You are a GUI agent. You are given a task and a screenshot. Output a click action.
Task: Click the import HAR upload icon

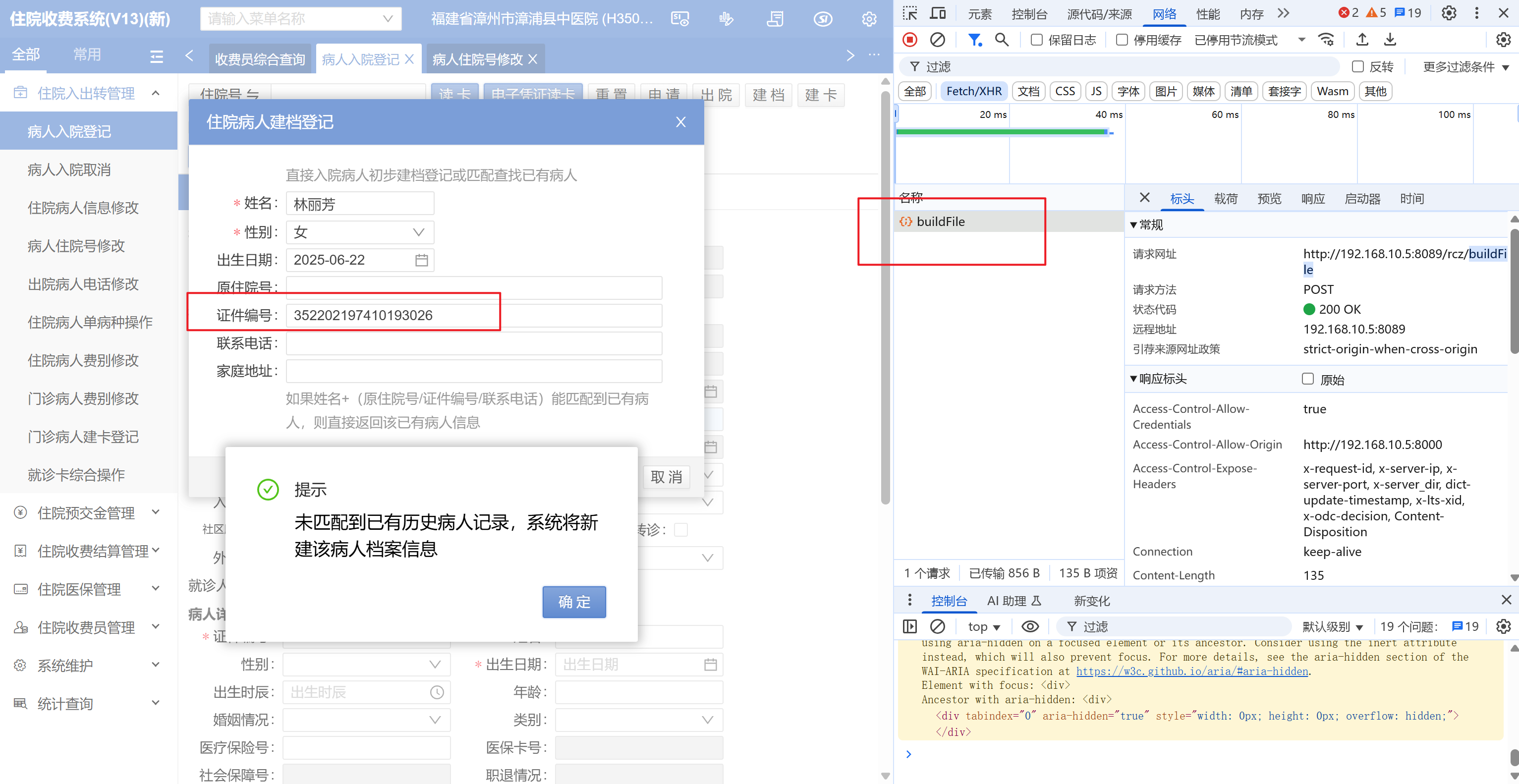pyautogui.click(x=1361, y=40)
